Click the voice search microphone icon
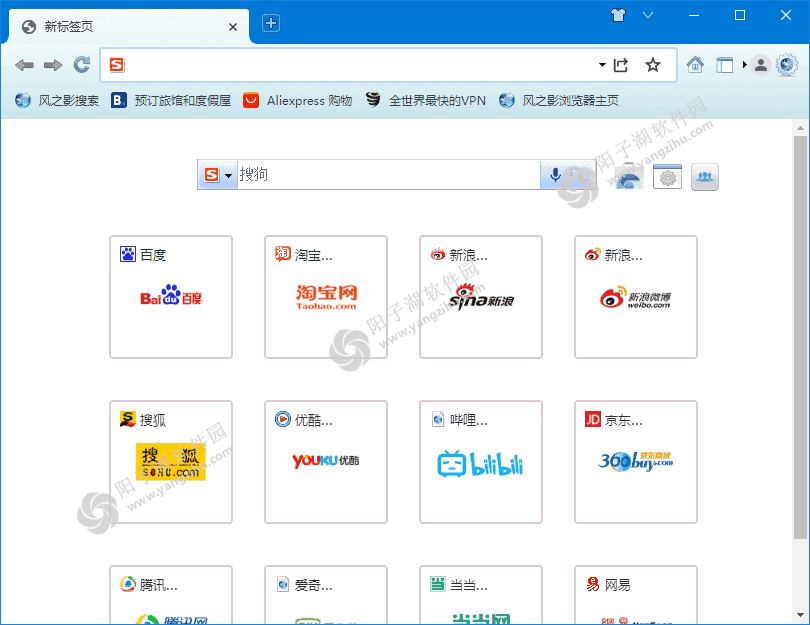This screenshot has height=625, width=810. (x=556, y=174)
